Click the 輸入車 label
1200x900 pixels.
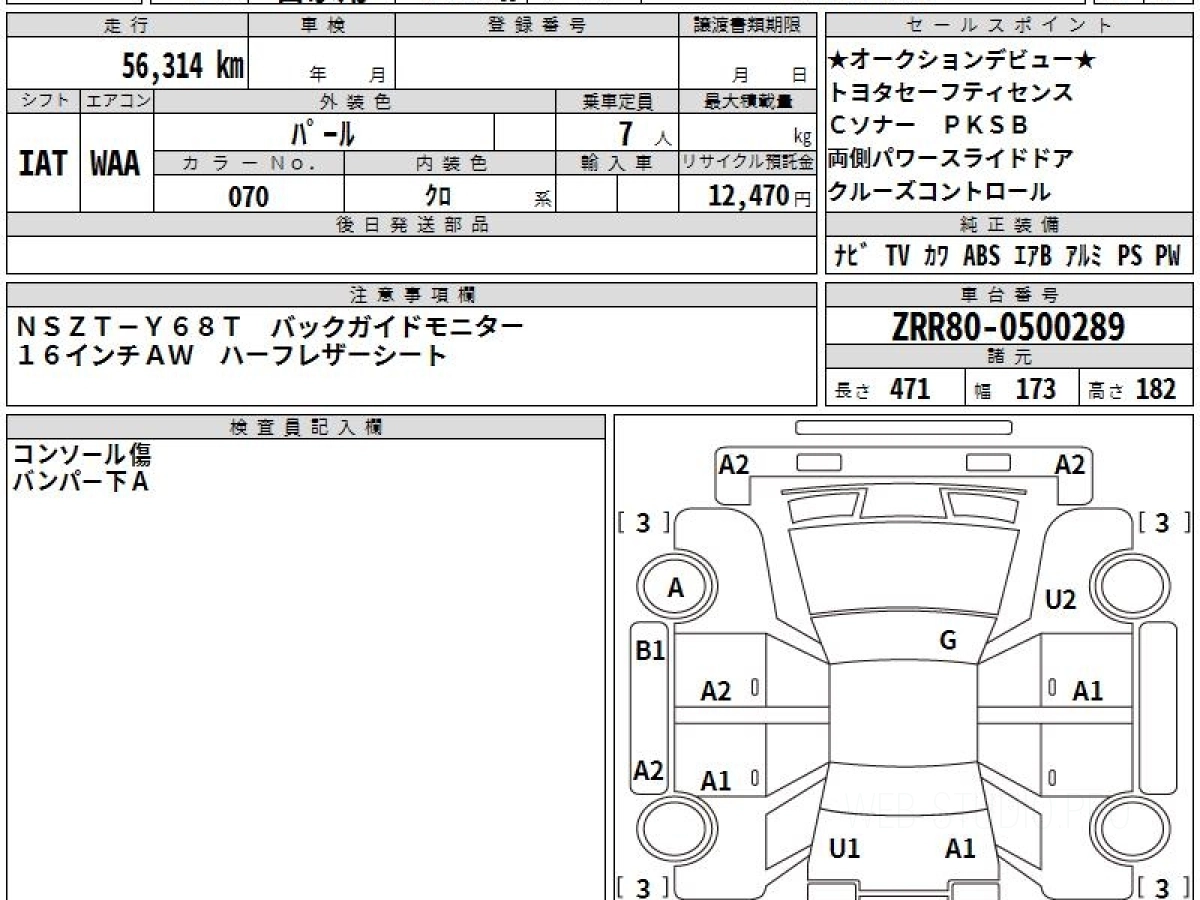(617, 163)
